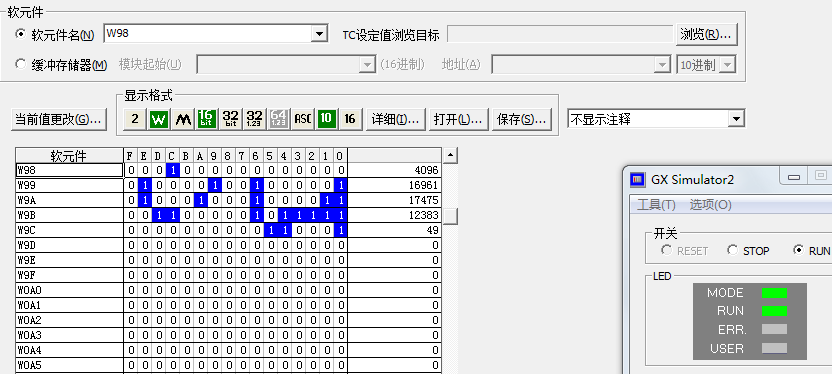Viewport: 832px width, 374px height.
Task: Choose the 32 bit real number icon
Action: (x=255, y=119)
